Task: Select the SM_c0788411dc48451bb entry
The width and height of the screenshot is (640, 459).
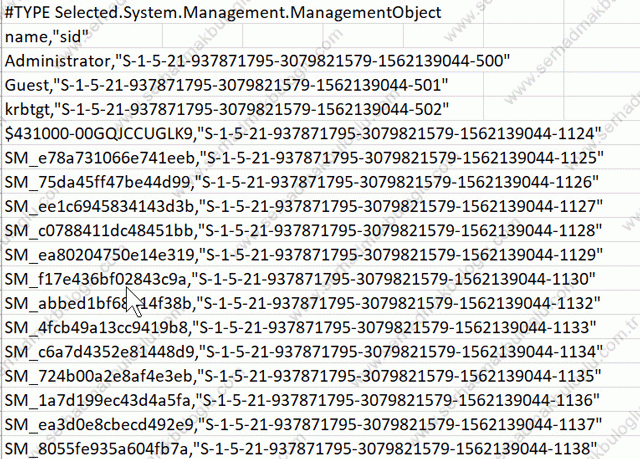Action: [303, 231]
